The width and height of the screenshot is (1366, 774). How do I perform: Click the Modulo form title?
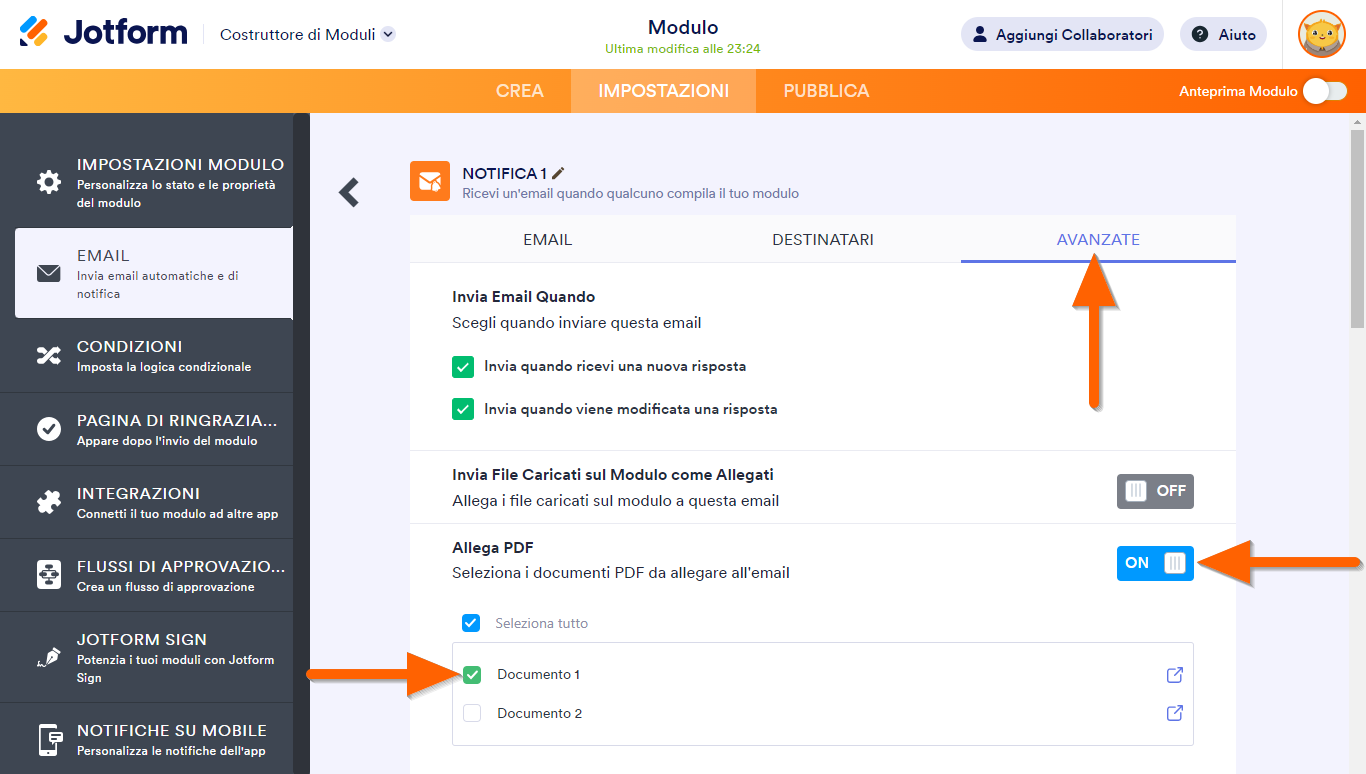(683, 27)
